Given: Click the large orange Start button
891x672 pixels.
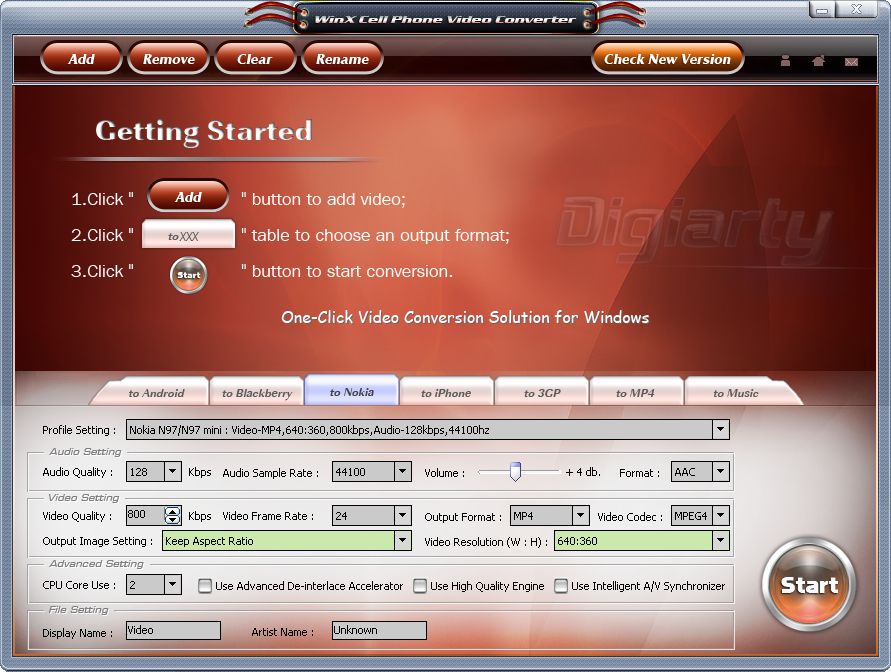Looking at the screenshot, I should [x=809, y=585].
